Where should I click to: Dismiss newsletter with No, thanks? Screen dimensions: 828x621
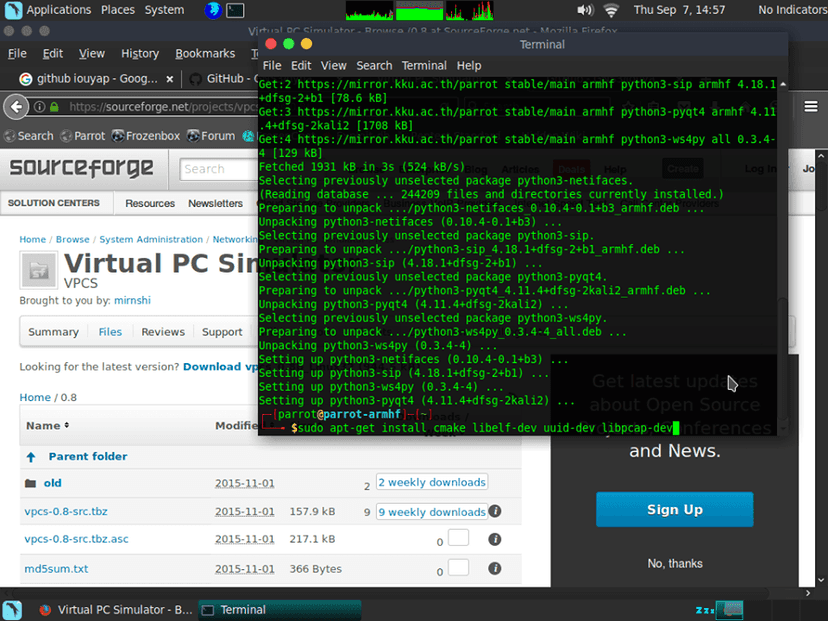[675, 563]
